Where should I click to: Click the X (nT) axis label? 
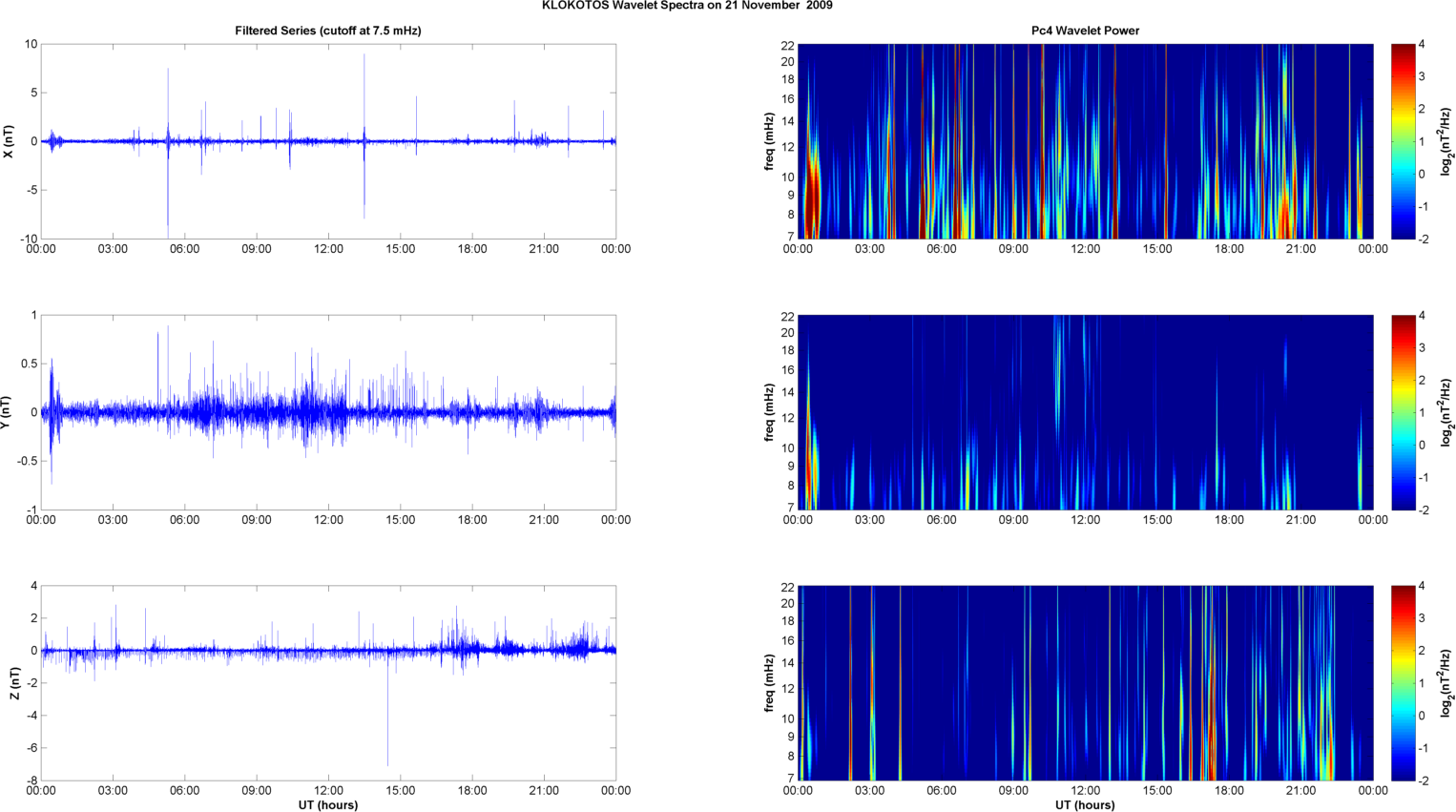[x=9, y=141]
